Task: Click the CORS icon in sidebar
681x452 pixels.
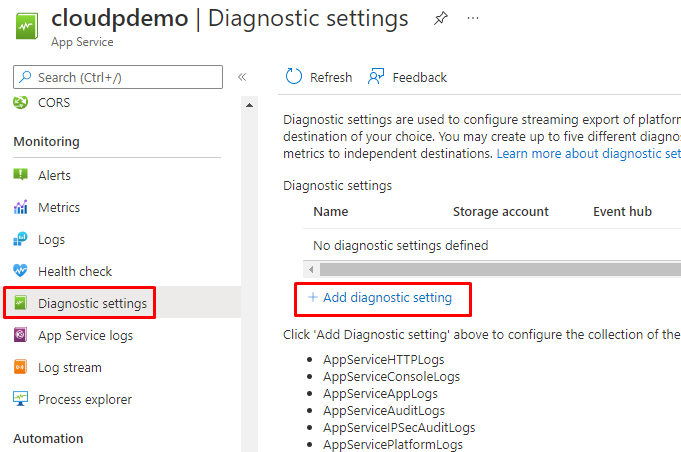Action: click(21, 103)
